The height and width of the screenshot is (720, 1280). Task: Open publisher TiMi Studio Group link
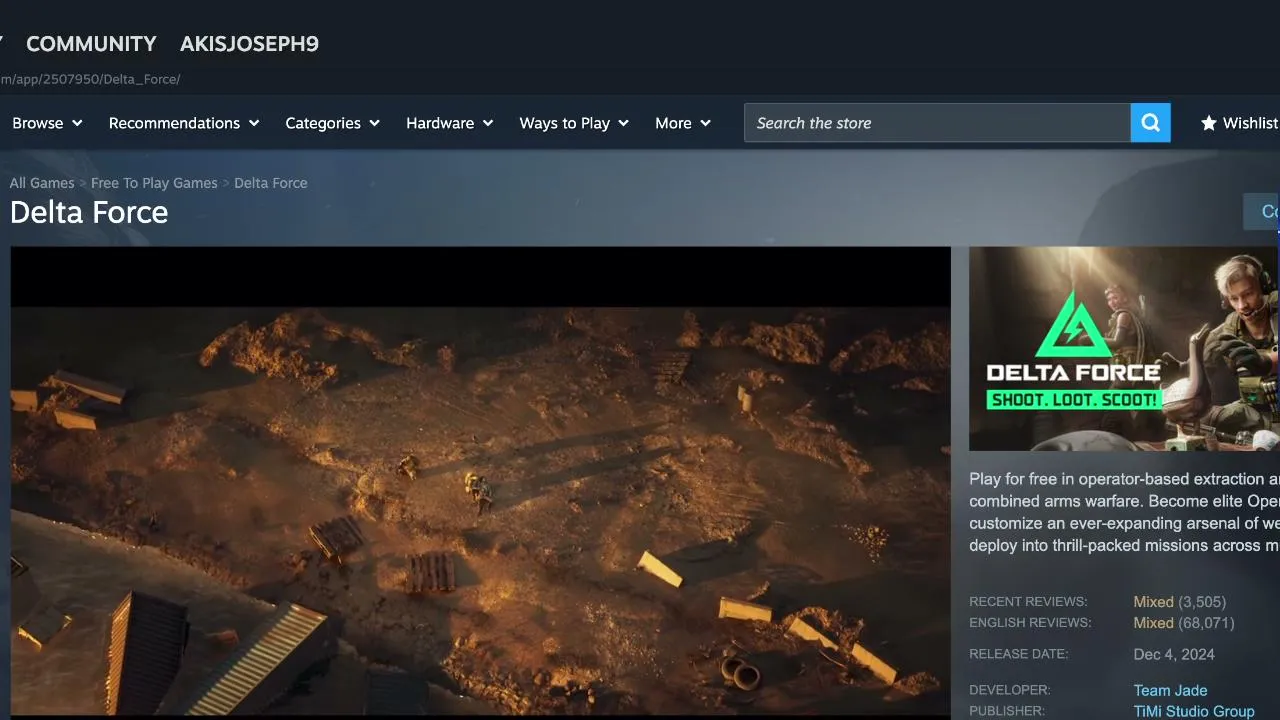tap(1194, 711)
